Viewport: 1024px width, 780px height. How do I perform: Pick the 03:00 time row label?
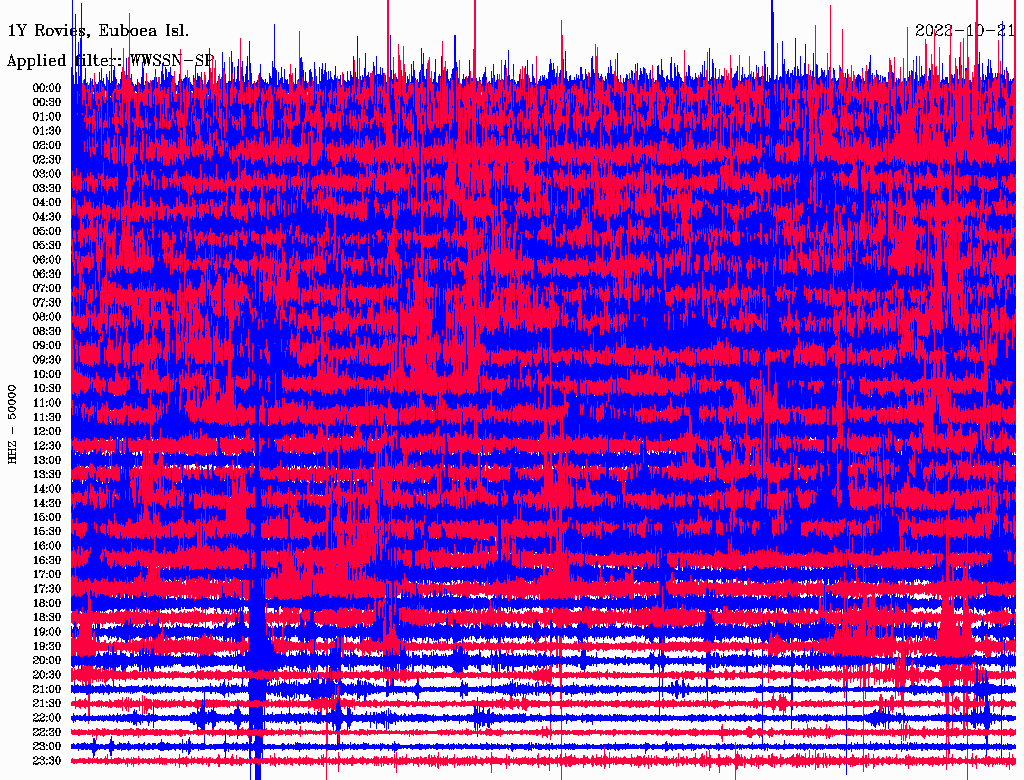(47, 174)
